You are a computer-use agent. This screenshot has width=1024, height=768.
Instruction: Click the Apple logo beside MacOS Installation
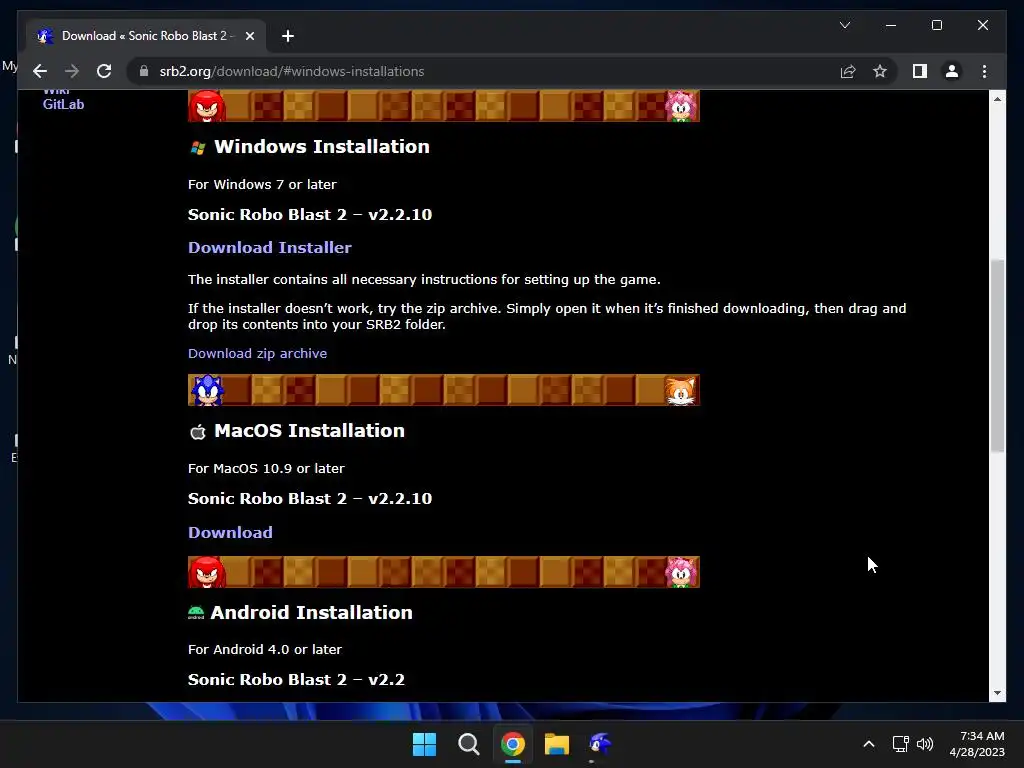pos(198,432)
